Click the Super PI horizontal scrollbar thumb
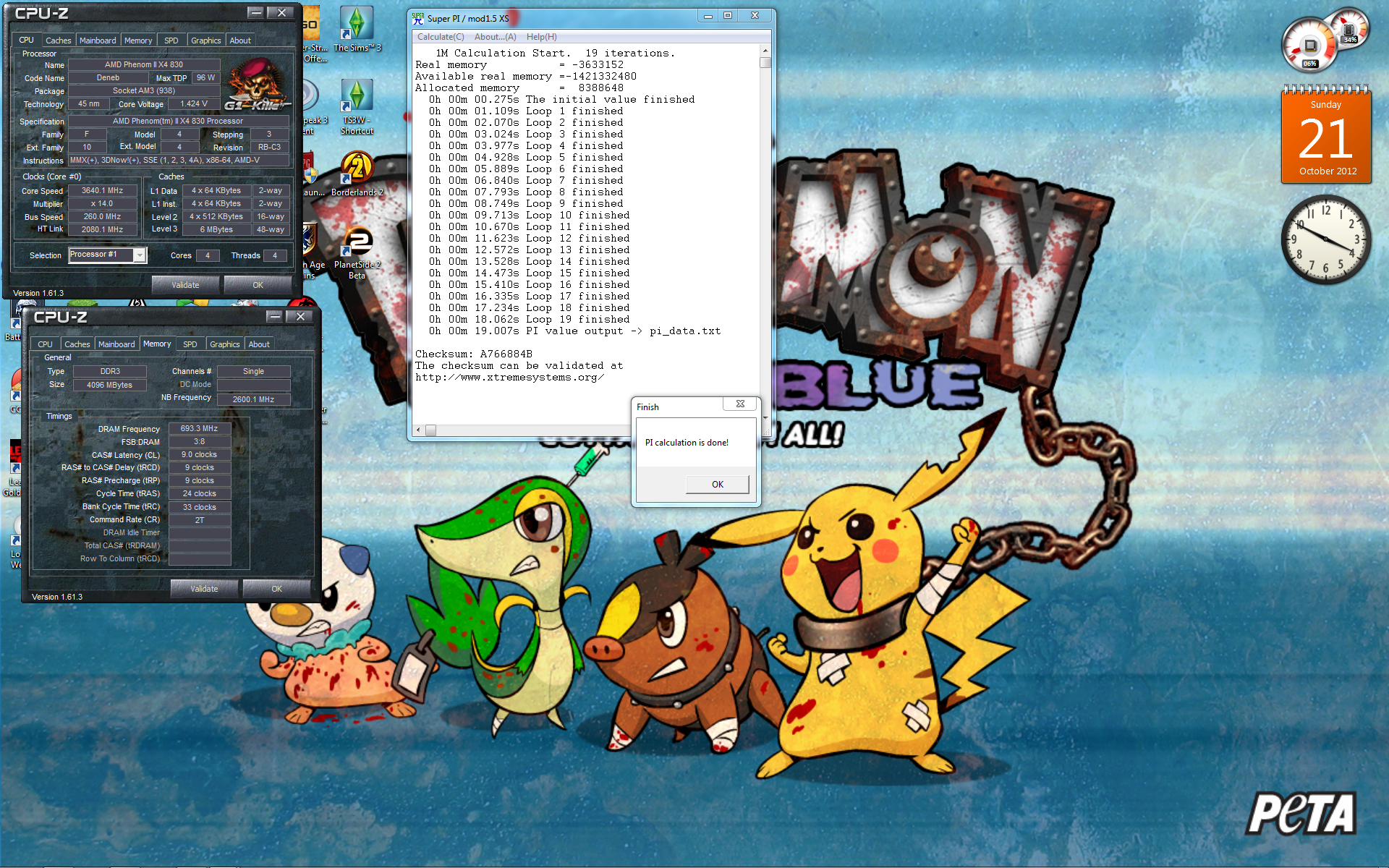This screenshot has height=868, width=1389. (430, 430)
